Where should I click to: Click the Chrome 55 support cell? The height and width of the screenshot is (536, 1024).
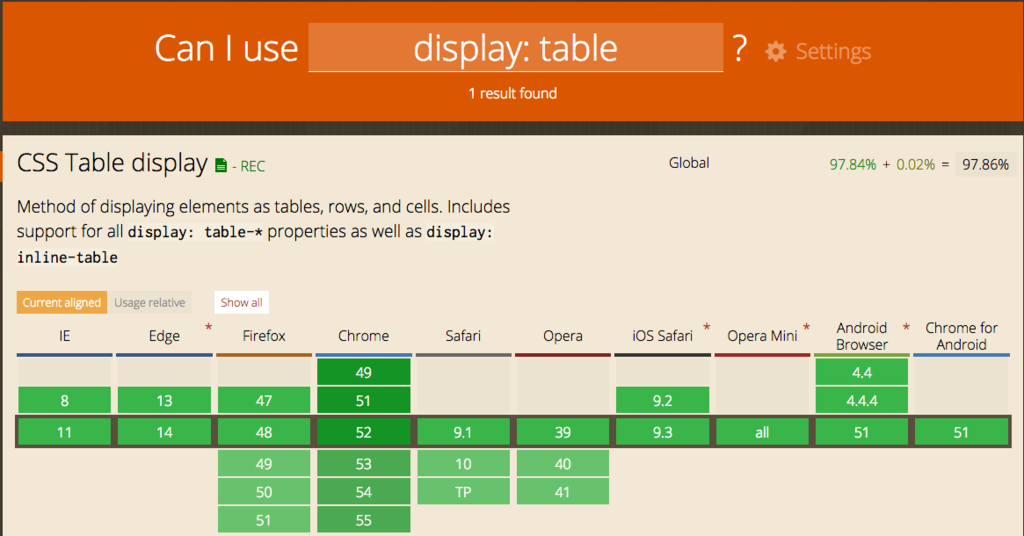(363, 520)
